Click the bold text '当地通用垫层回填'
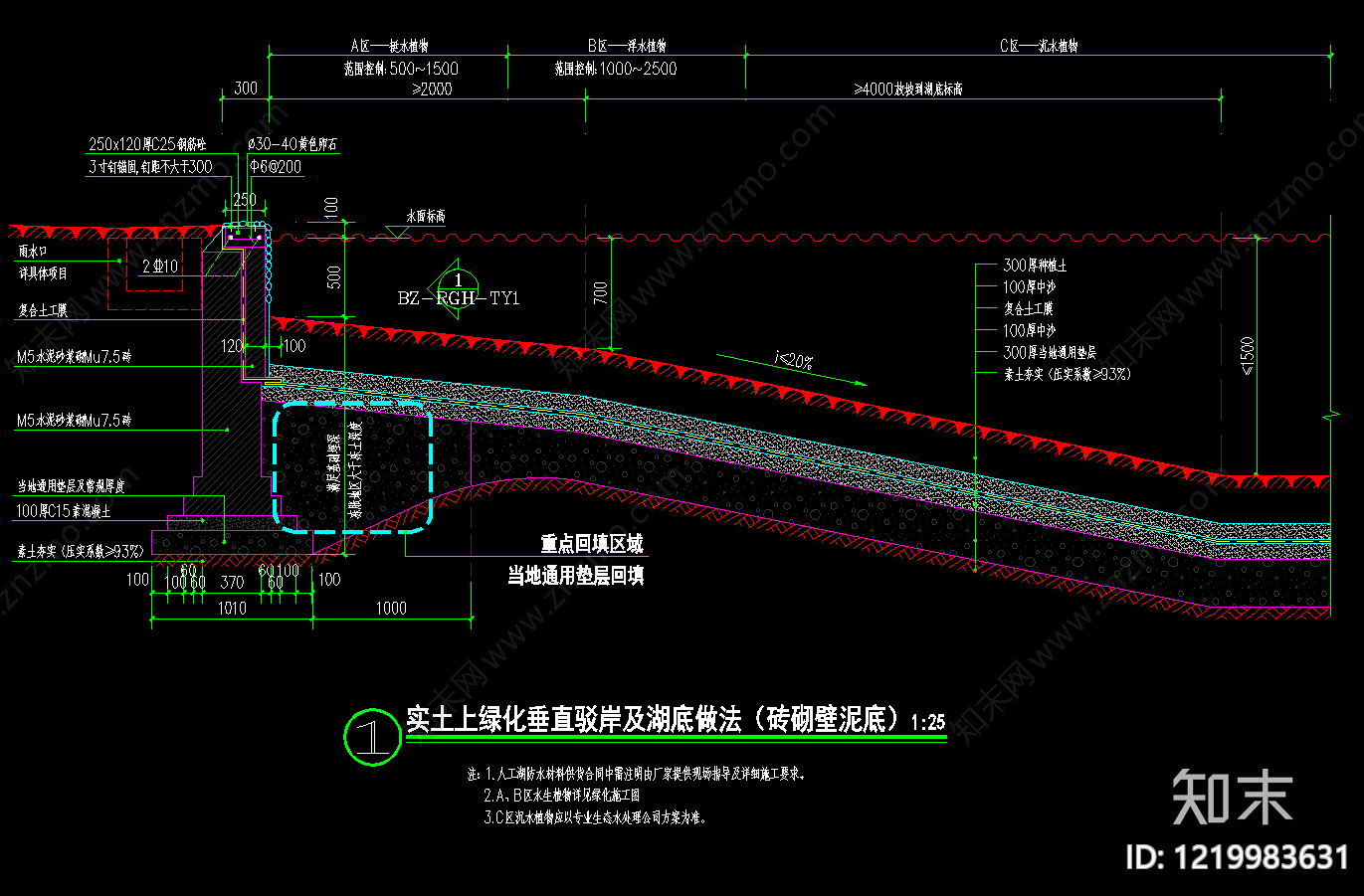Viewport: 1364px width, 896px height. [x=576, y=576]
